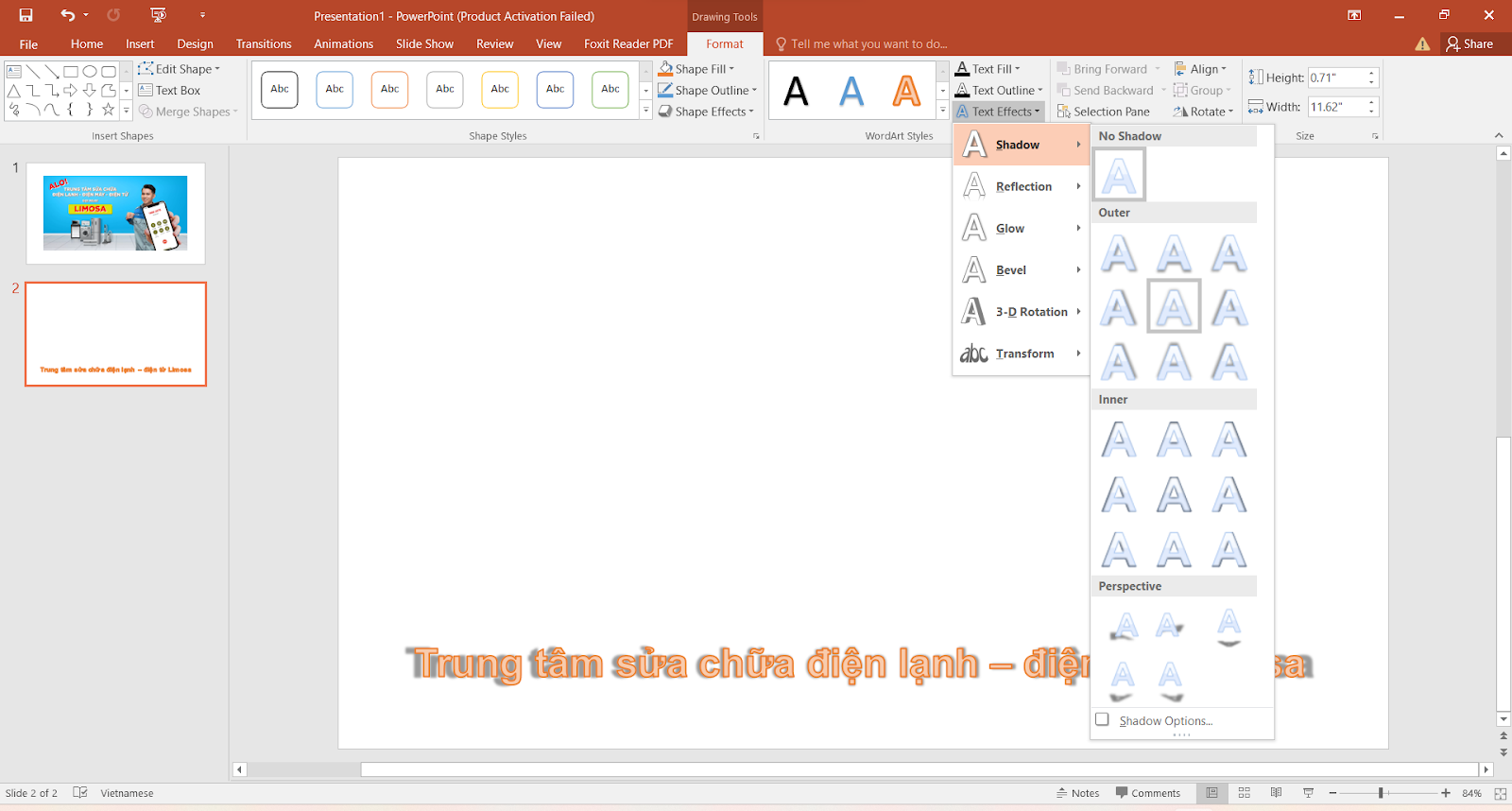Start Slide Show from status bar icon
Viewport: 1512px width, 811px height.
click(1308, 793)
